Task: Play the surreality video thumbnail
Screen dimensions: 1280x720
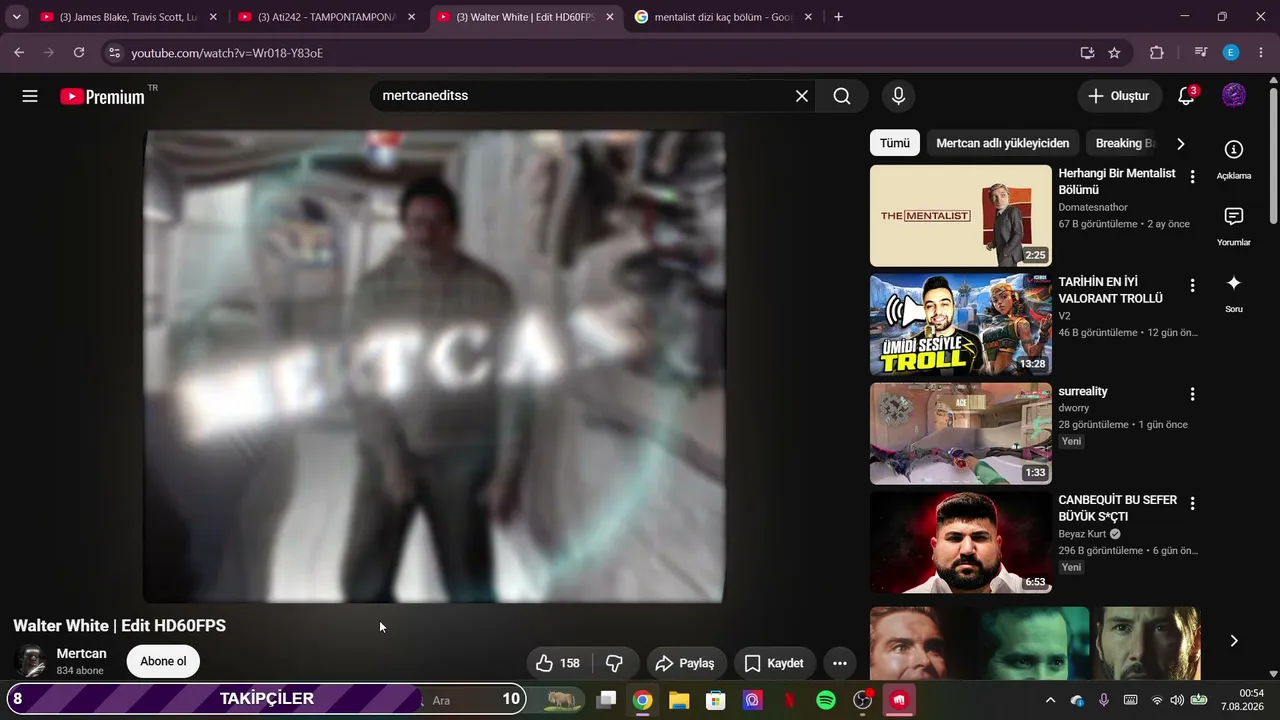Action: pyautogui.click(x=961, y=434)
